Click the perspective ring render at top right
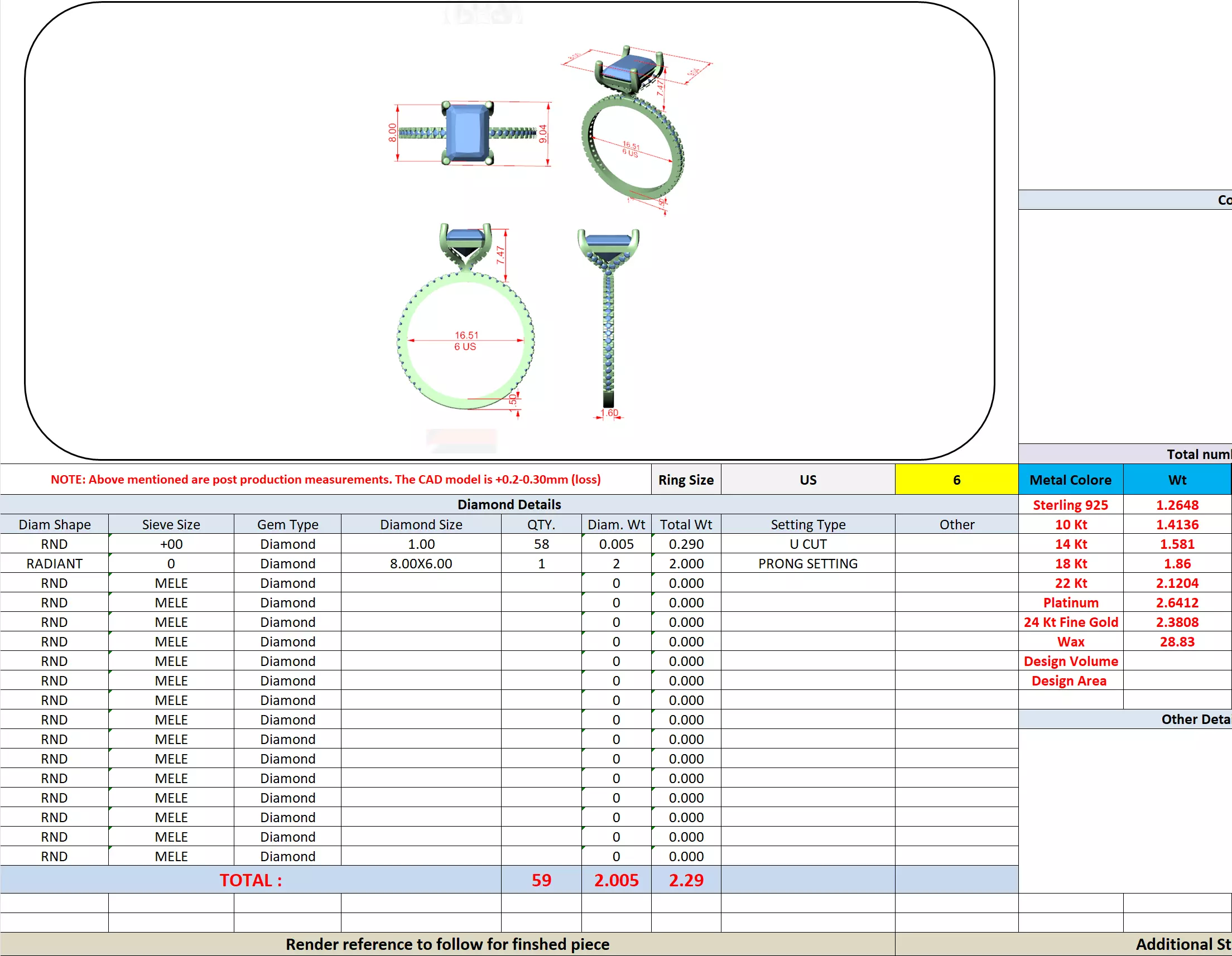This screenshot has height=956, width=1232. (x=634, y=130)
